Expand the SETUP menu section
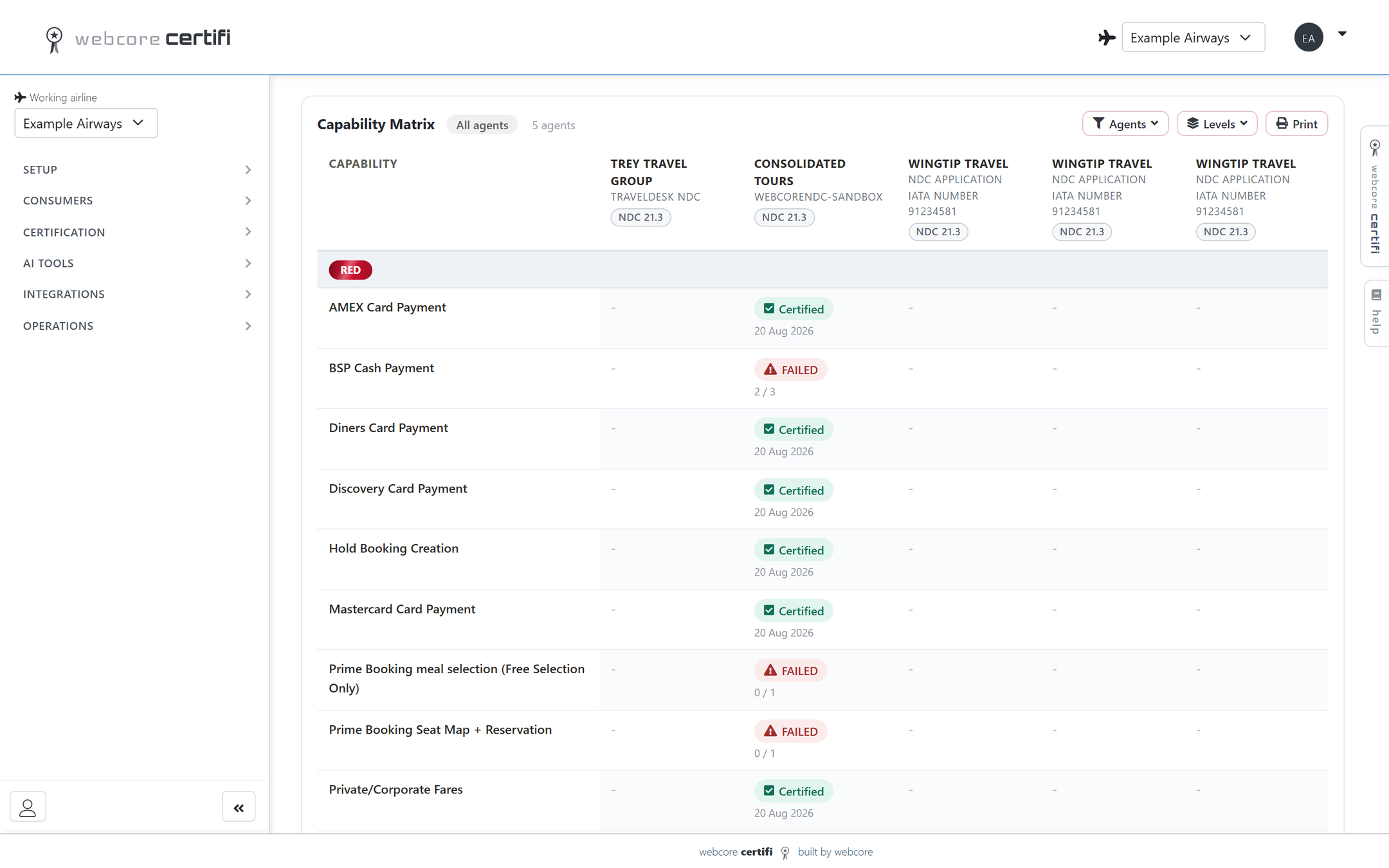Screen dimensions: 1389x868 pyautogui.click(x=136, y=170)
